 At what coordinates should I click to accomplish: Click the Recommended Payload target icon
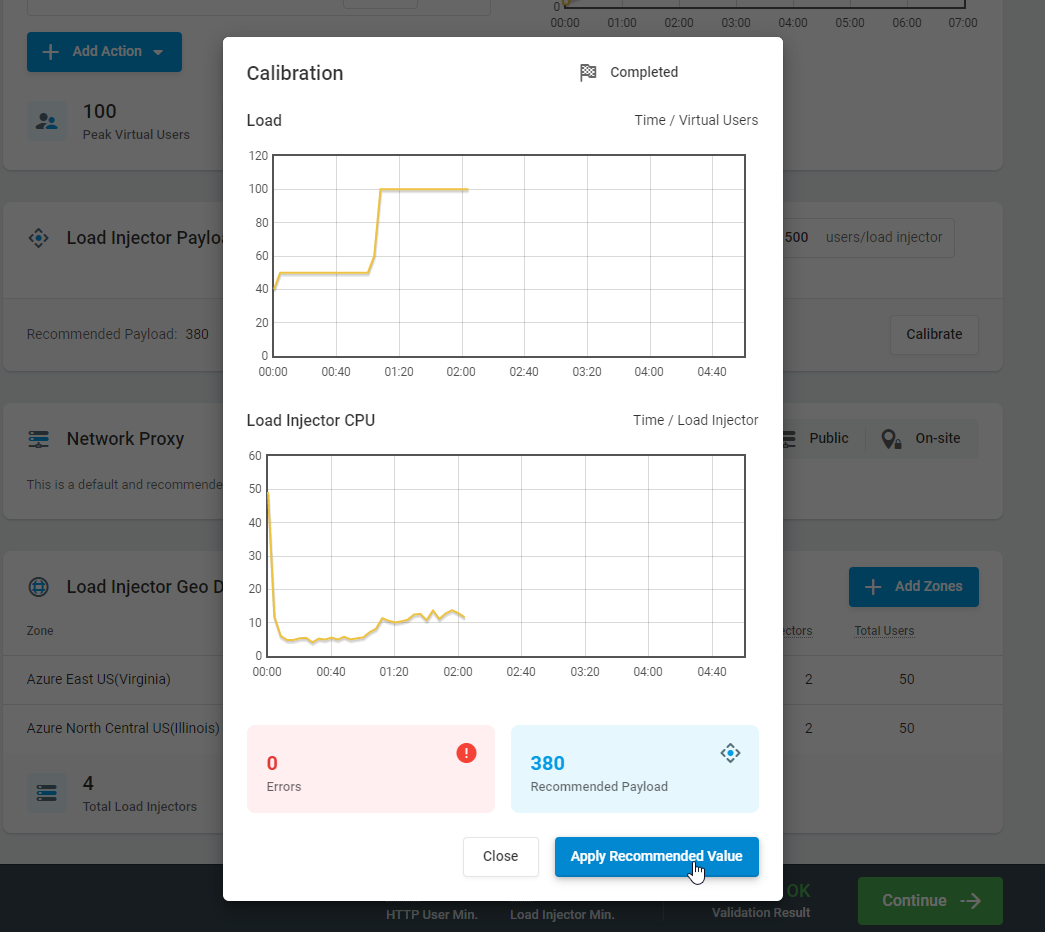click(x=730, y=753)
